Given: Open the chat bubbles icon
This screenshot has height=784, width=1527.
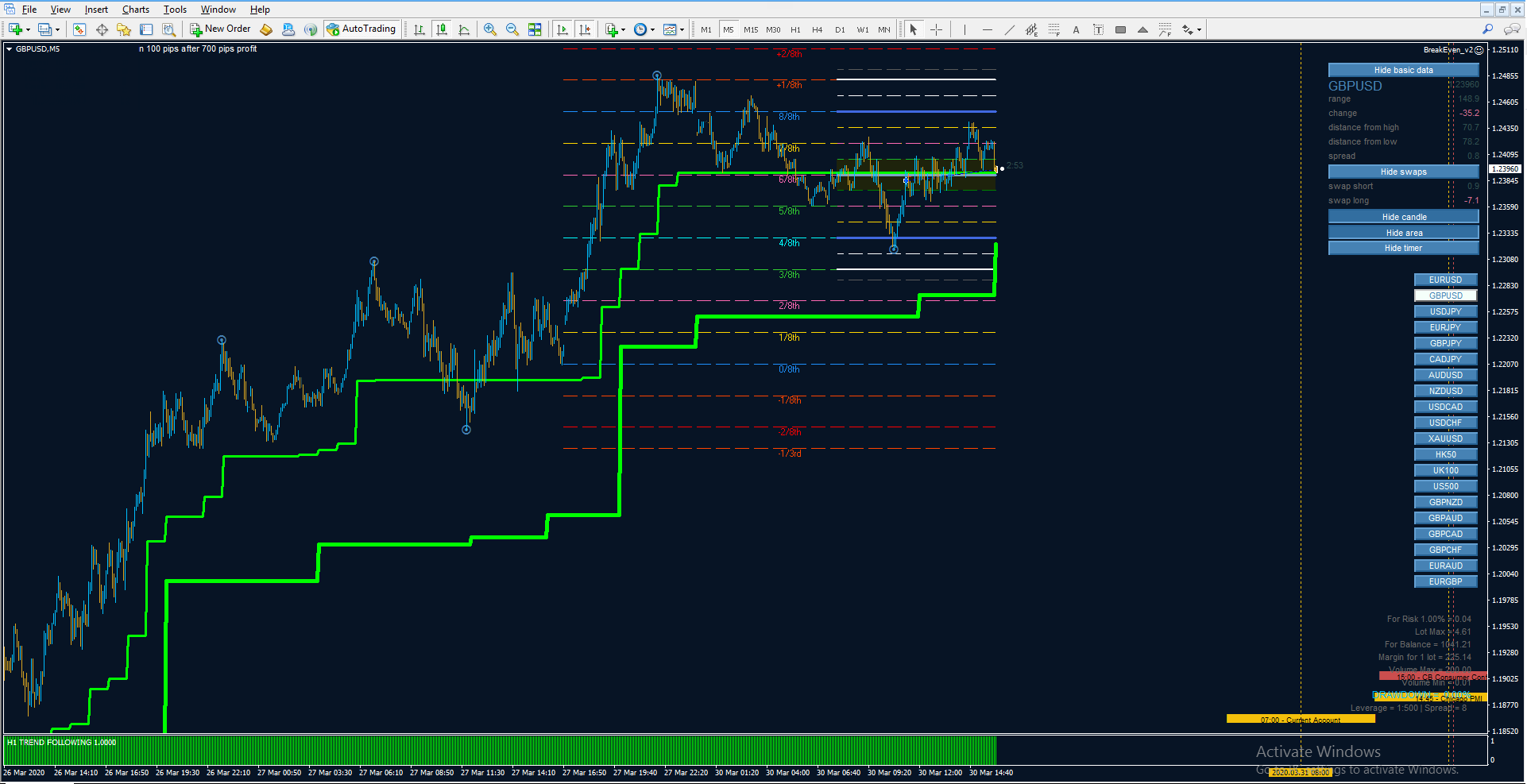Looking at the screenshot, I should click(x=1512, y=29).
